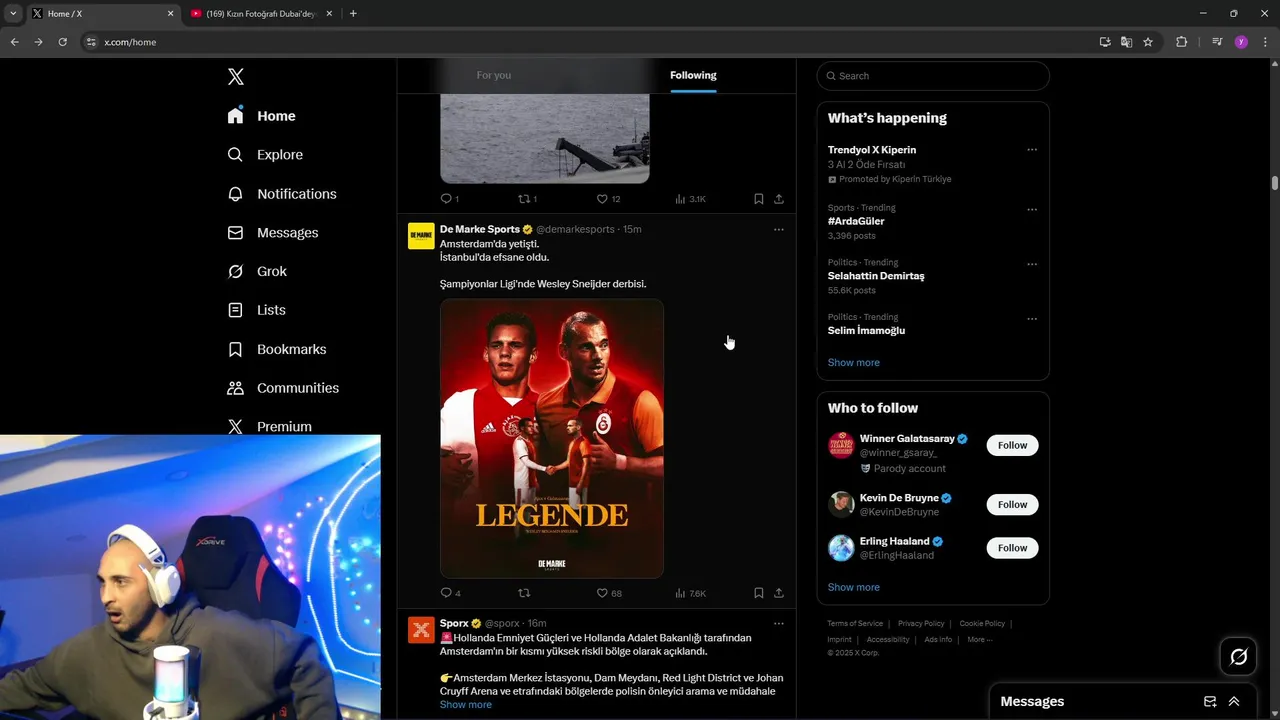Repost the De Marke Sports post

(x=524, y=593)
